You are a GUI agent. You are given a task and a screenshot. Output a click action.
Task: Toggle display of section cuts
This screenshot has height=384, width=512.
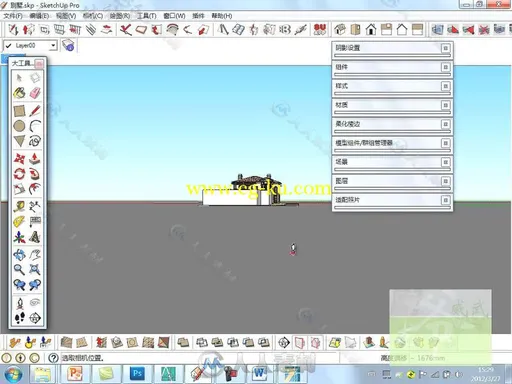[315, 342]
